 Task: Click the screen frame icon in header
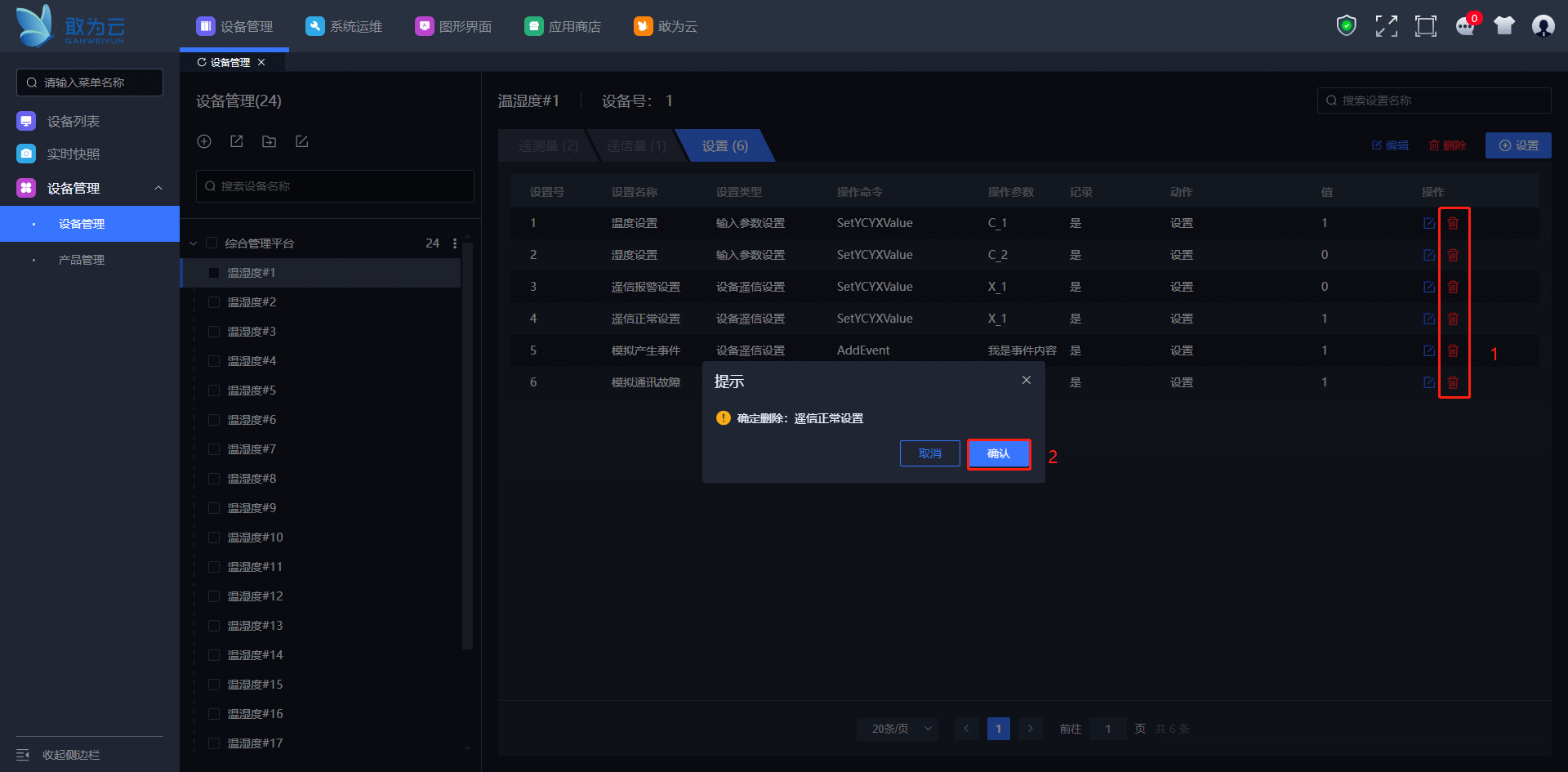(x=1425, y=26)
